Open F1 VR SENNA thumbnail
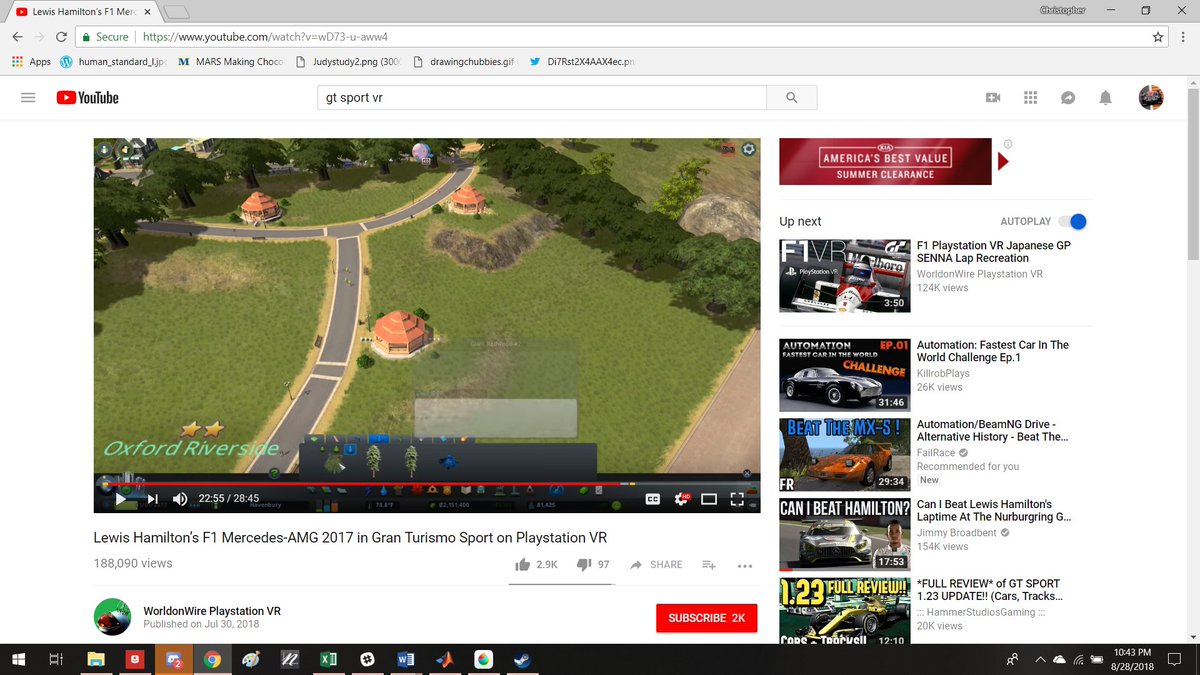This screenshot has width=1200, height=675. point(845,275)
